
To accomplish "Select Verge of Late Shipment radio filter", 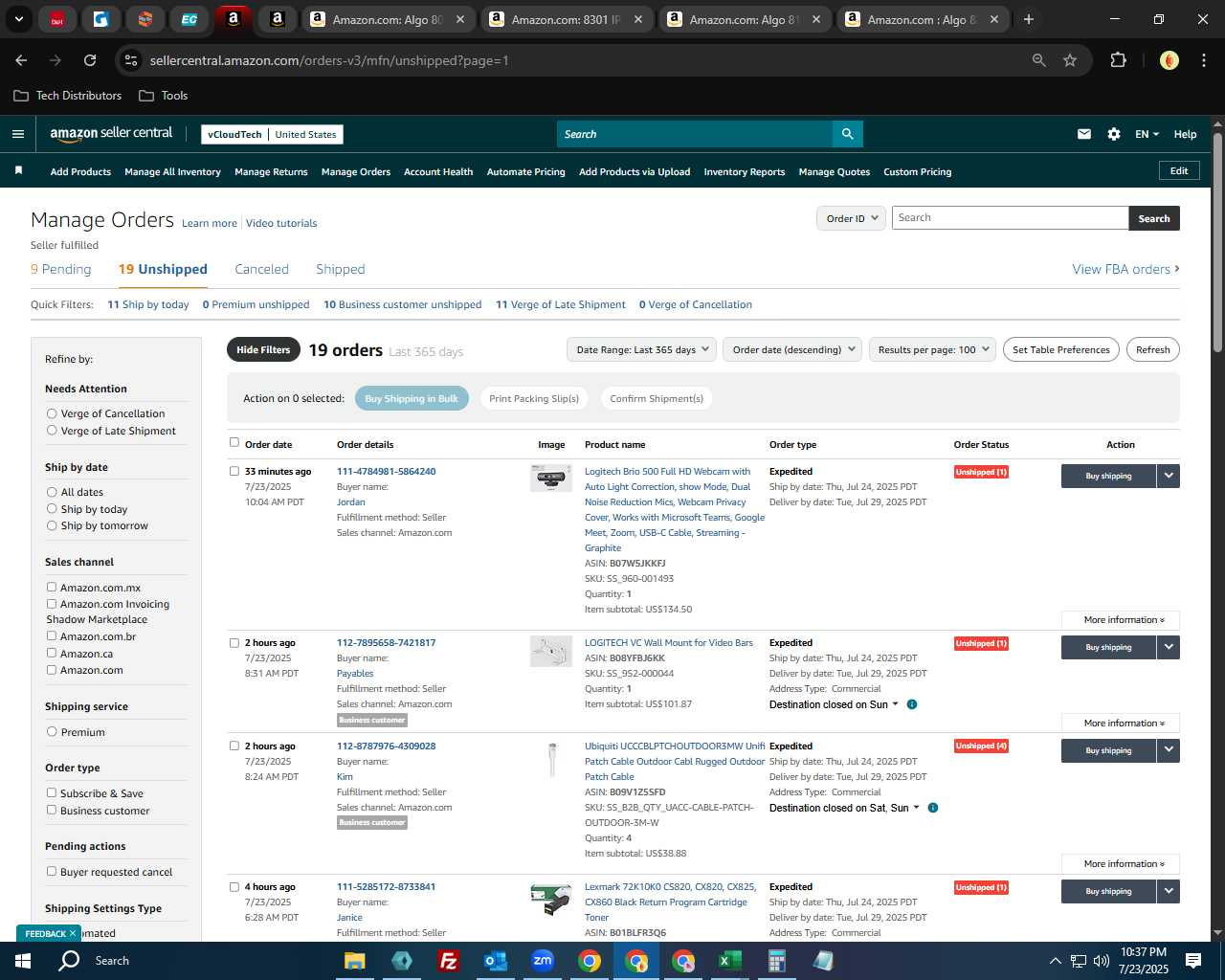I will 52,431.
